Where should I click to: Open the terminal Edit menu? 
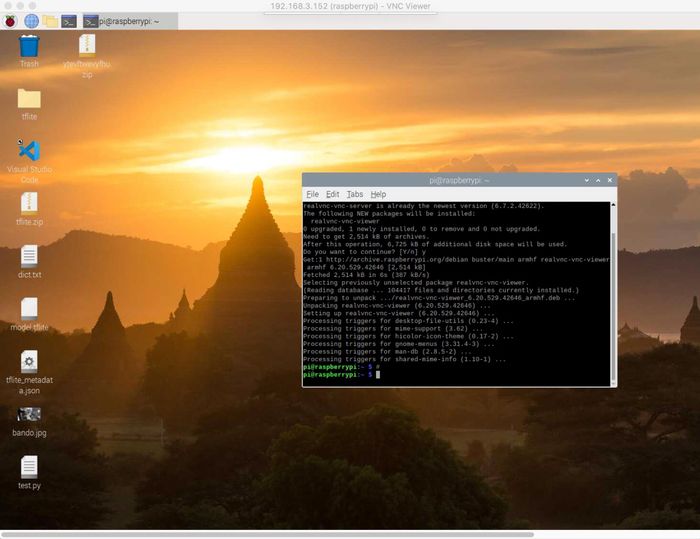tap(332, 194)
